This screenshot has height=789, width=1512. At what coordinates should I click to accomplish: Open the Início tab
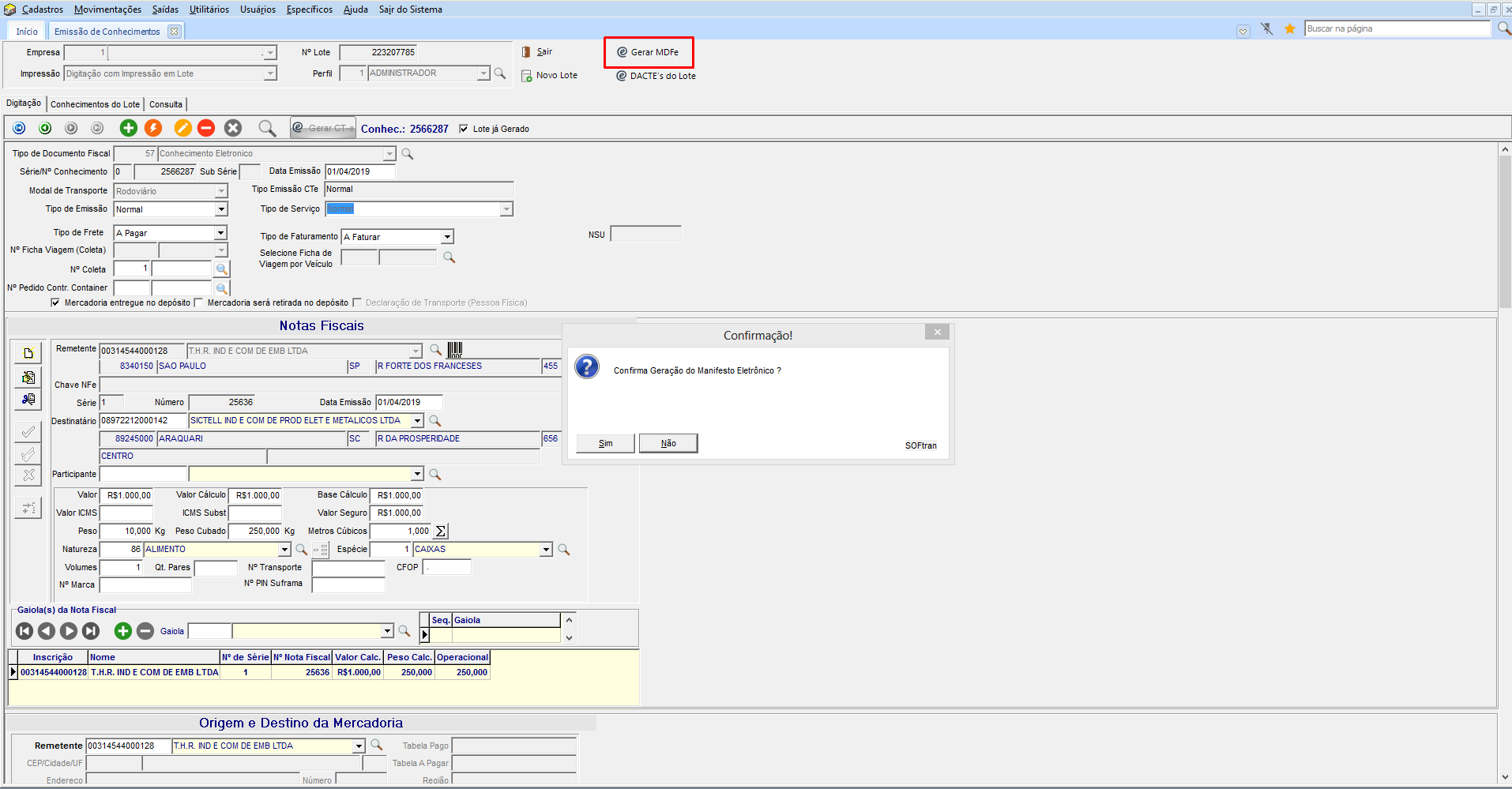(27, 32)
